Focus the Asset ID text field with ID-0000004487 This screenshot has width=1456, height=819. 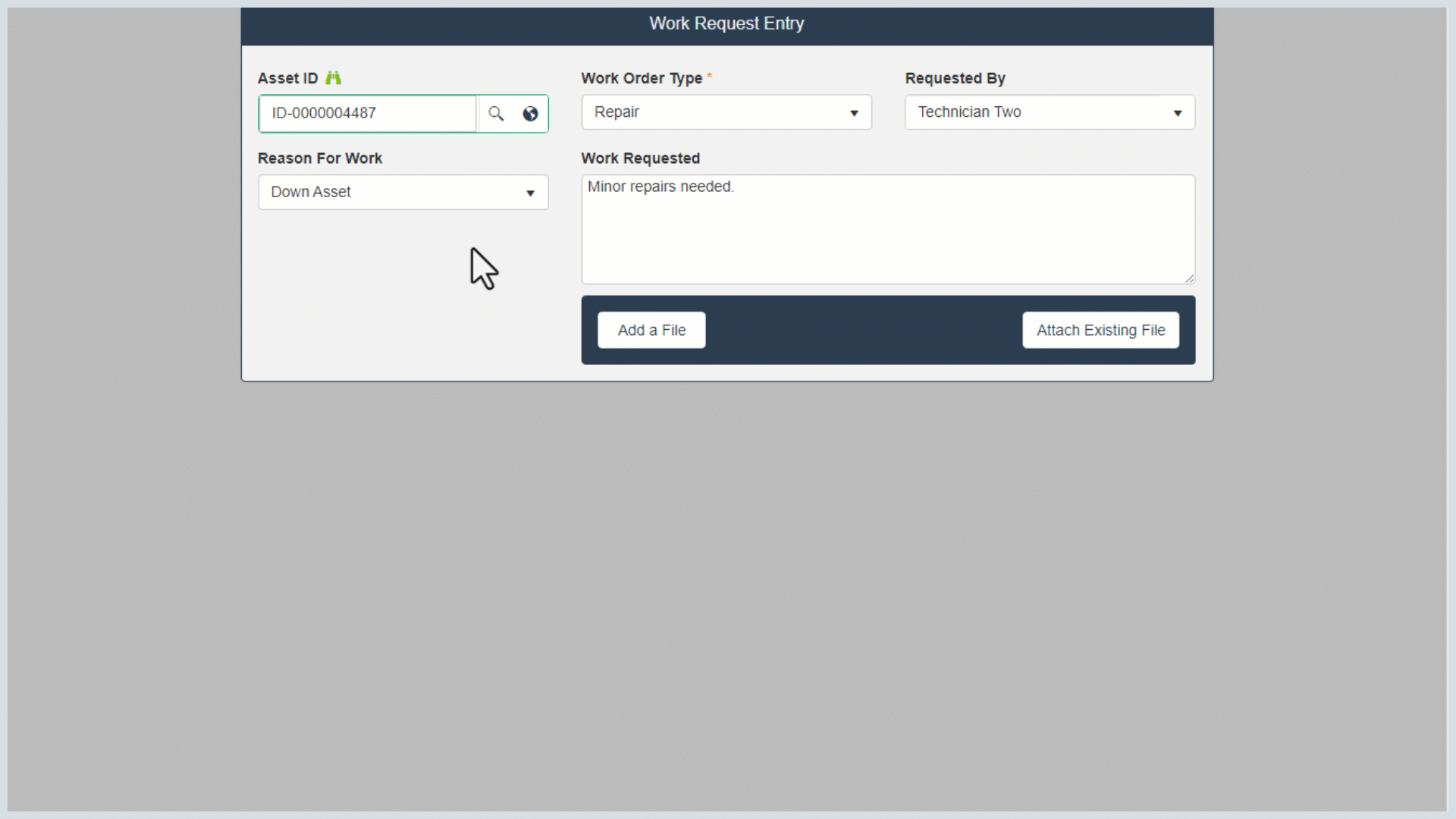coord(368,114)
